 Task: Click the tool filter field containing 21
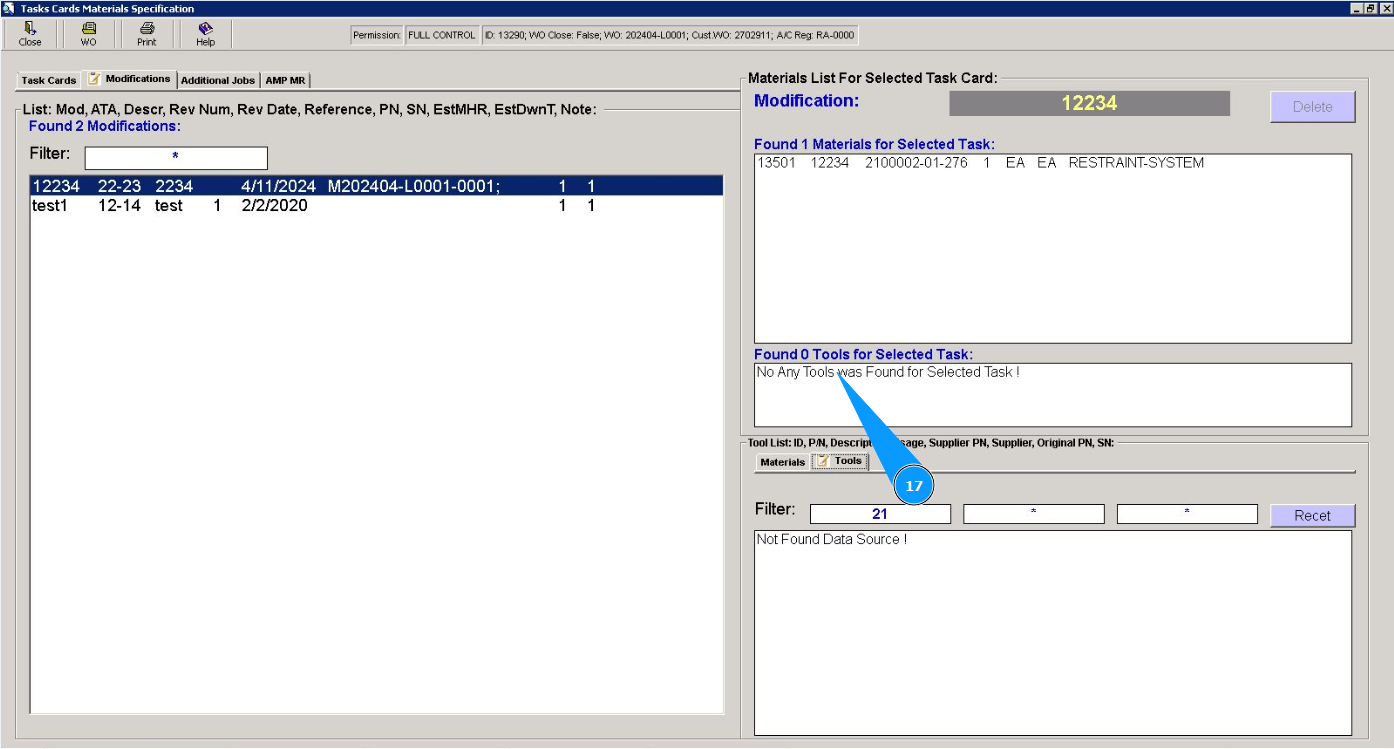pos(880,514)
